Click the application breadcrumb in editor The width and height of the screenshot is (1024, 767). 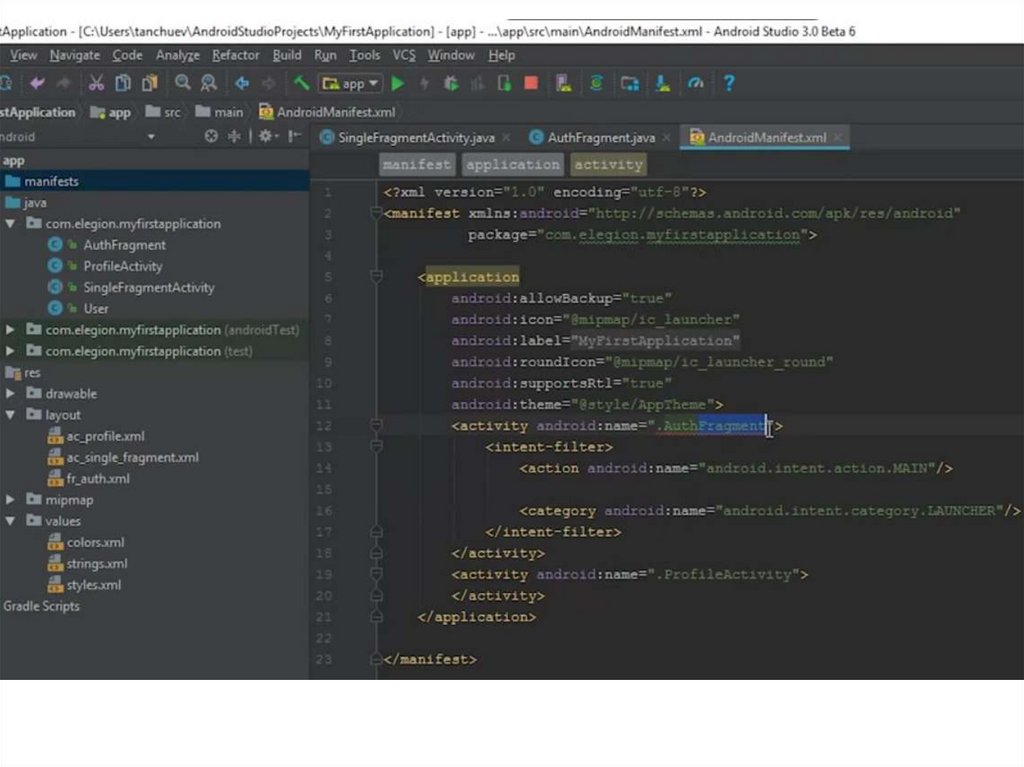[512, 165]
